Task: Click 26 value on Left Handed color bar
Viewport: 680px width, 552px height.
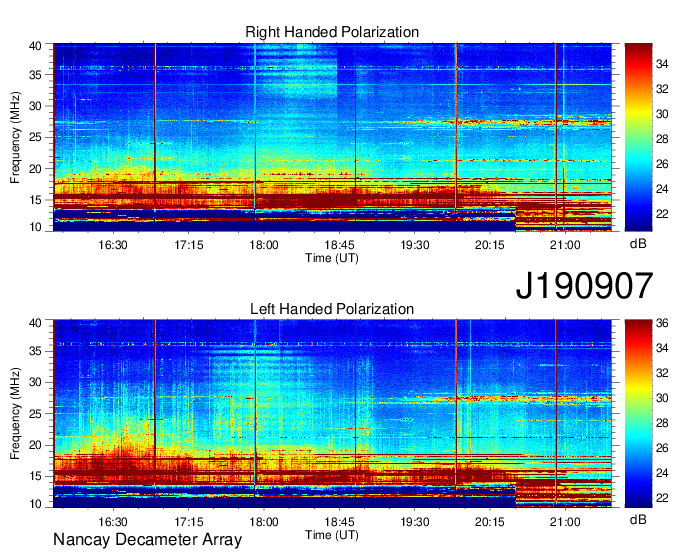Action: [x=662, y=448]
